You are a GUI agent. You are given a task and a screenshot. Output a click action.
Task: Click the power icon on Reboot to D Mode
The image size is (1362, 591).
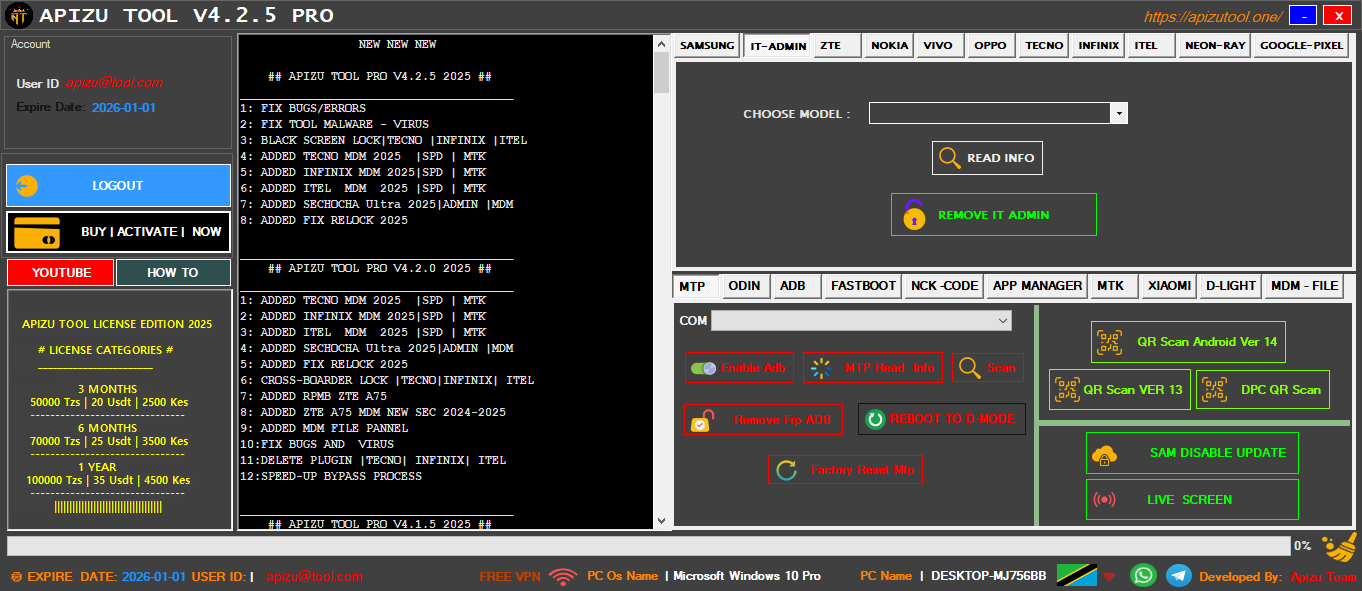tap(875, 419)
